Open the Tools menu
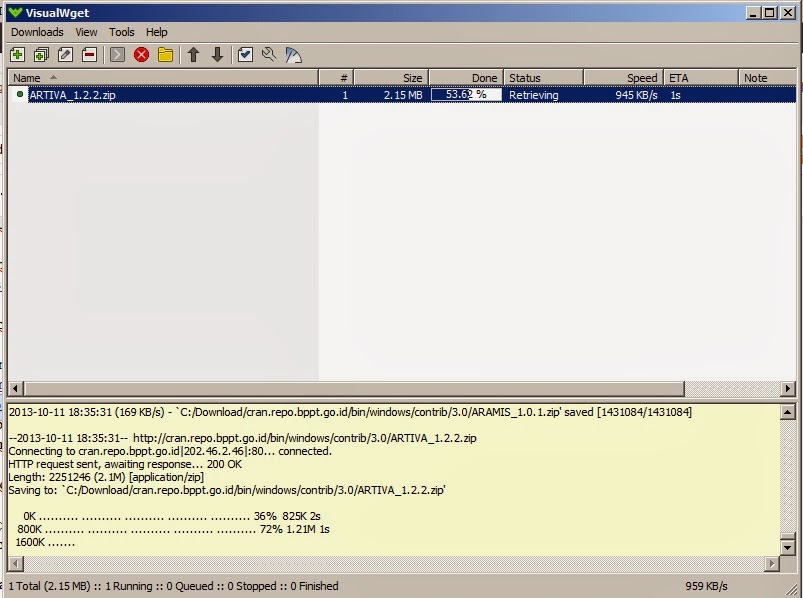Viewport: 803px width, 598px height. coord(121,32)
